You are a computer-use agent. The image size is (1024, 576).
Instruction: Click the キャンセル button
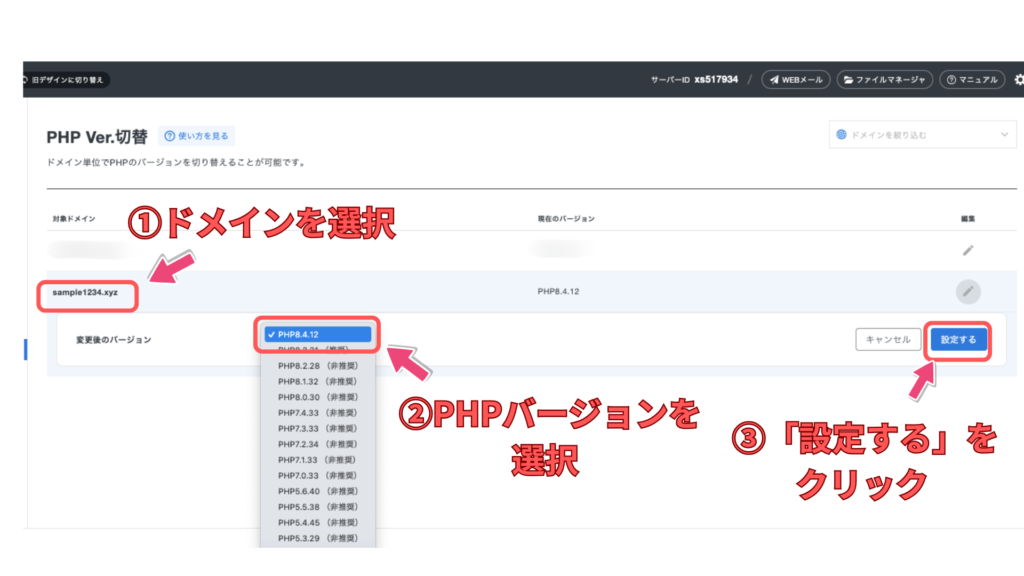pos(888,340)
